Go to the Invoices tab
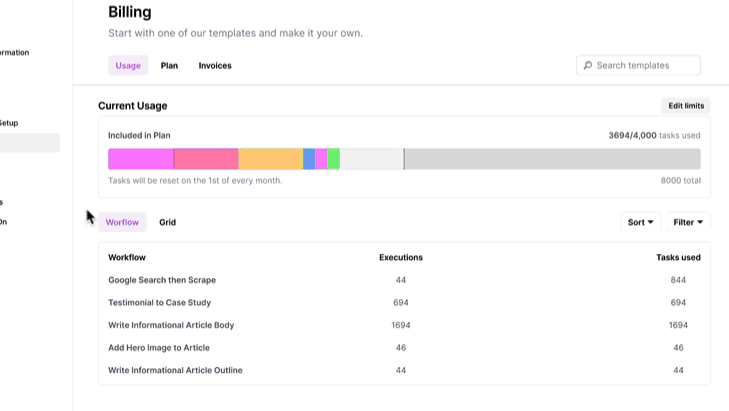 point(215,66)
